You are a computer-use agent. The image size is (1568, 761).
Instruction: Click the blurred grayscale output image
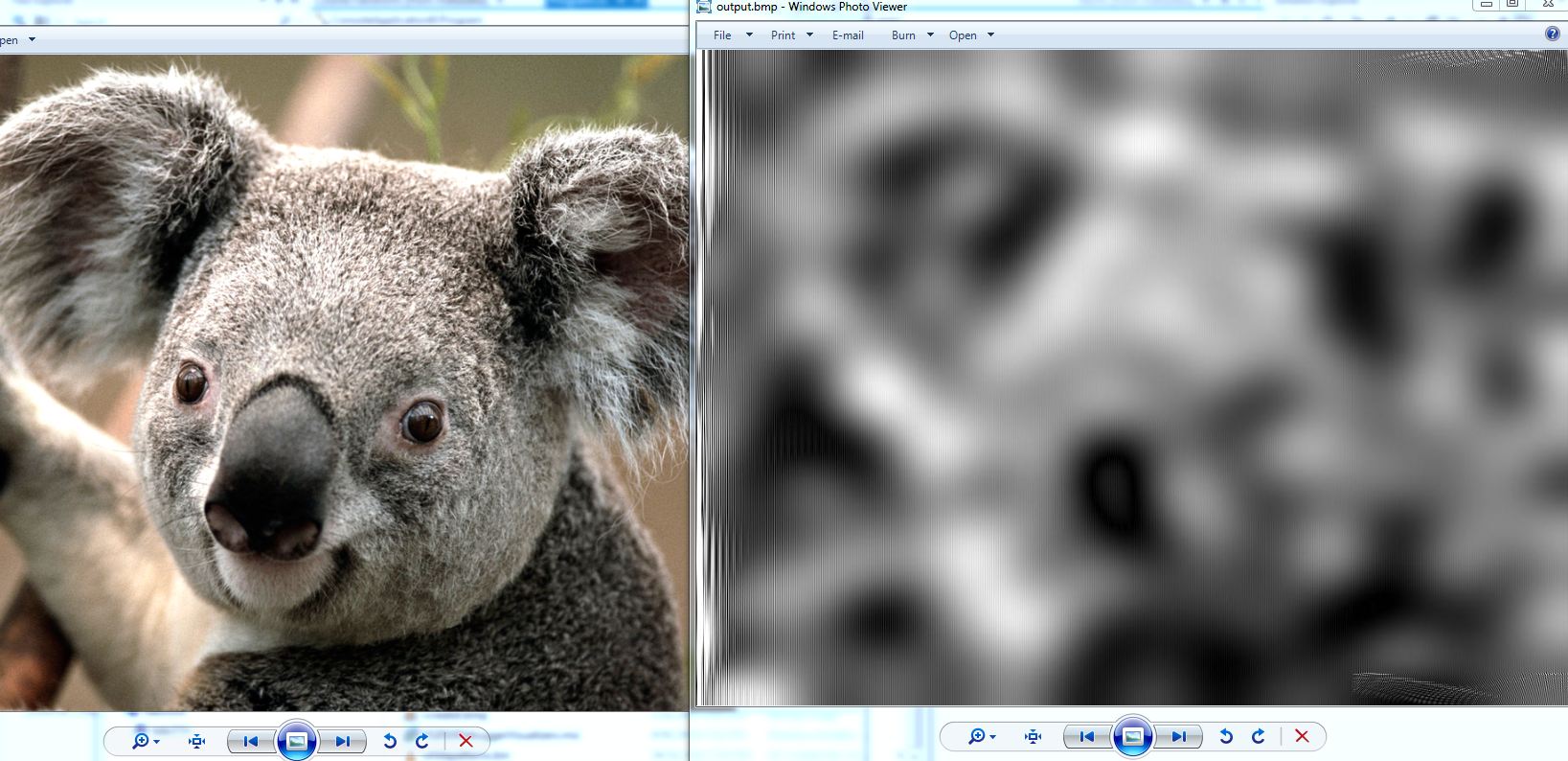tap(1131, 378)
